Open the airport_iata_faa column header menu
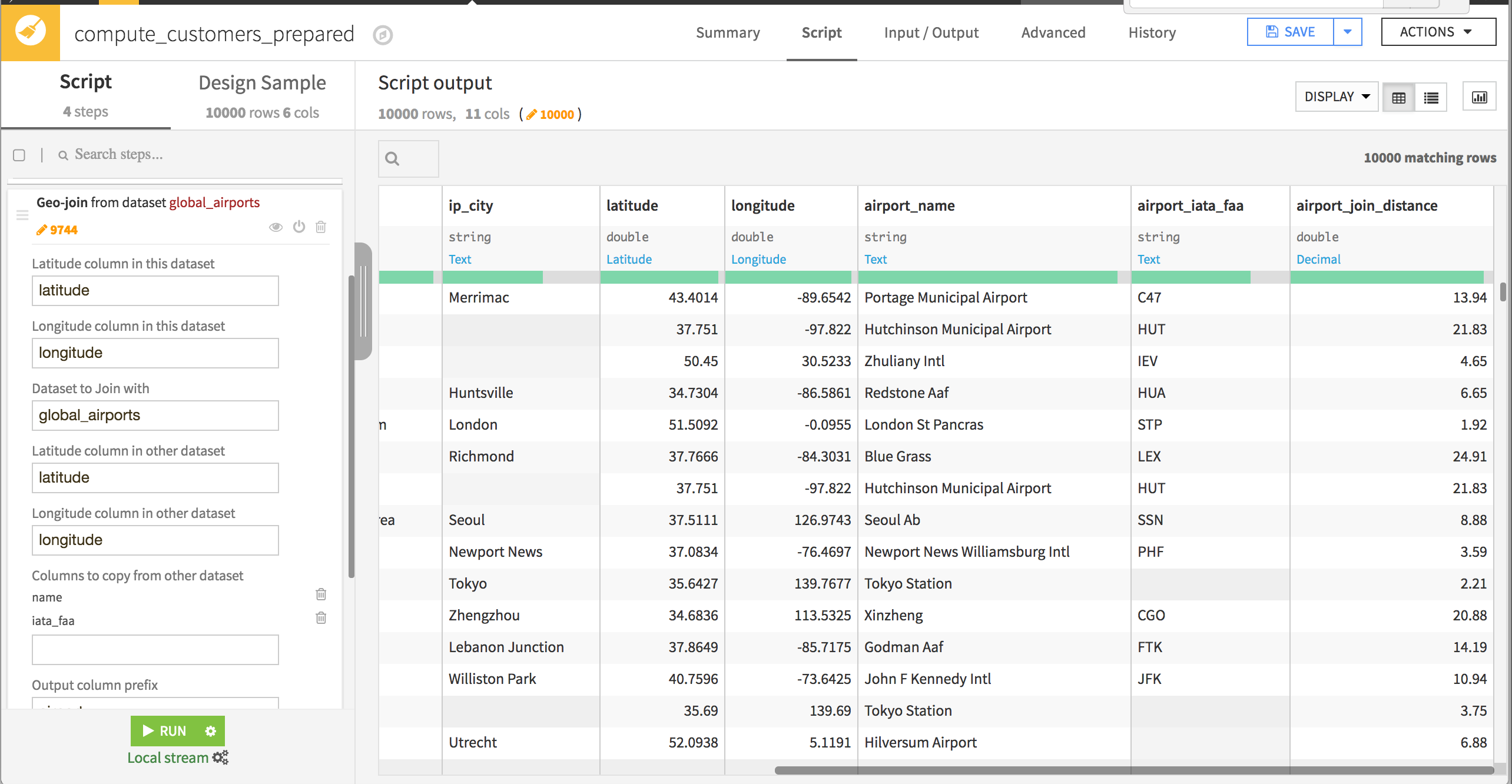This screenshot has height=784, width=1512. click(x=1190, y=205)
